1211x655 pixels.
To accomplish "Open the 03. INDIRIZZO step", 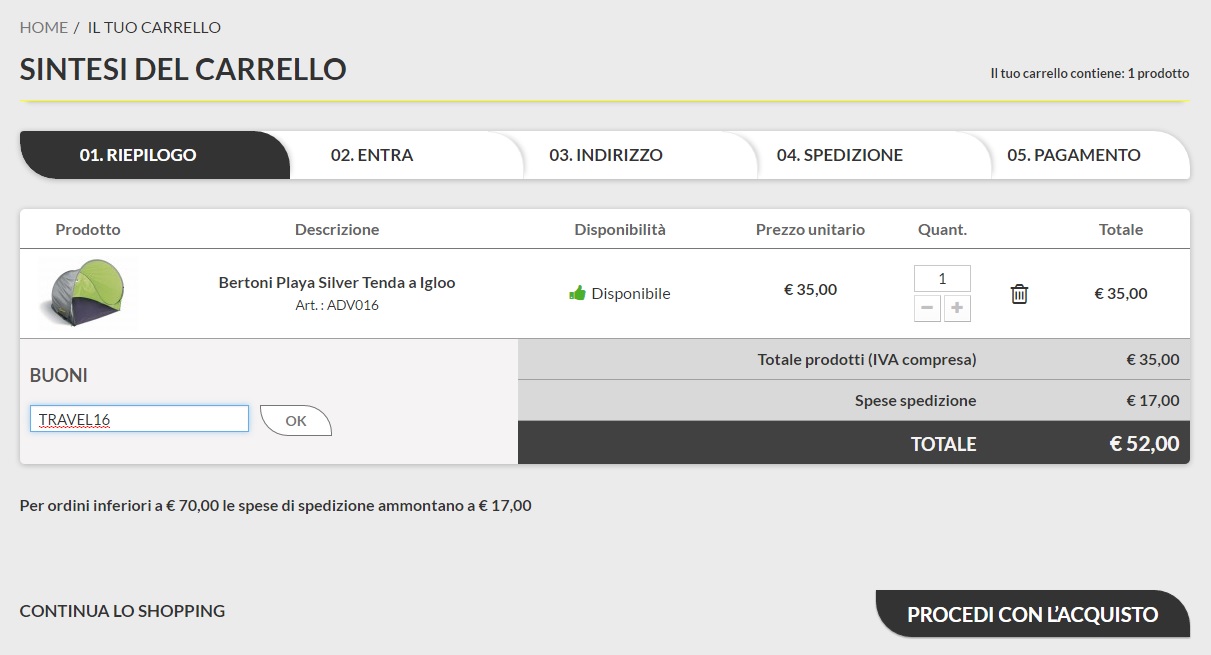I will click(606, 155).
